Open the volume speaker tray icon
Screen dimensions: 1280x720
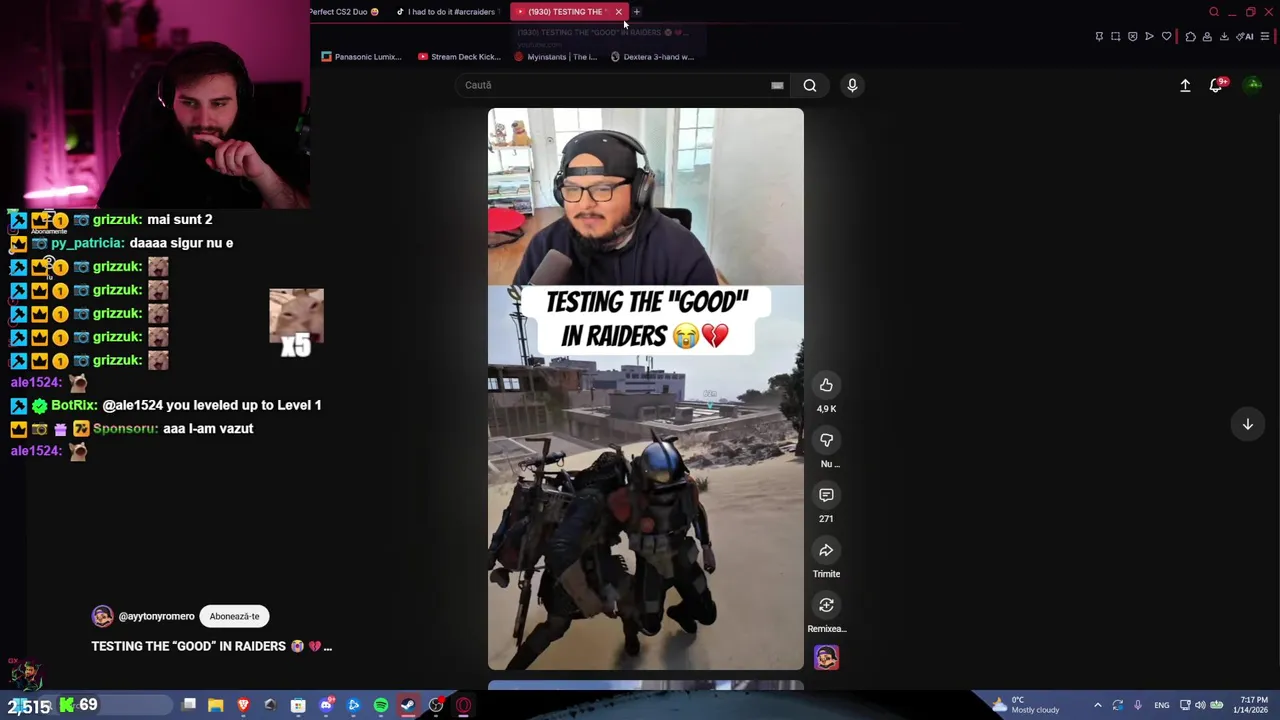[1200, 705]
